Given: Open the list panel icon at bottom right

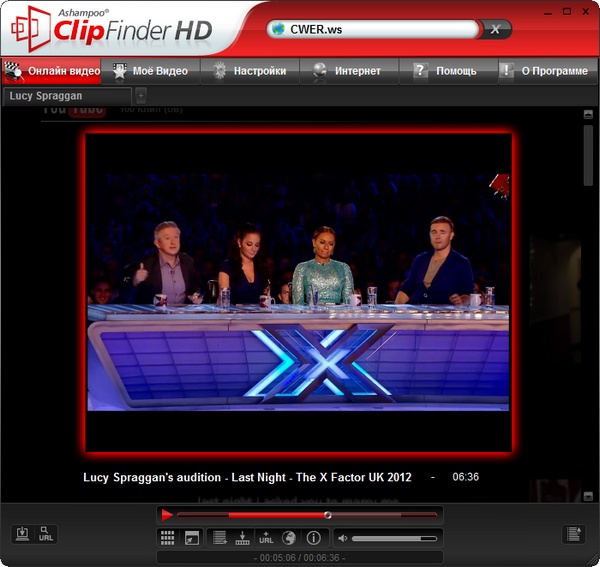Looking at the screenshot, I should coord(573,535).
